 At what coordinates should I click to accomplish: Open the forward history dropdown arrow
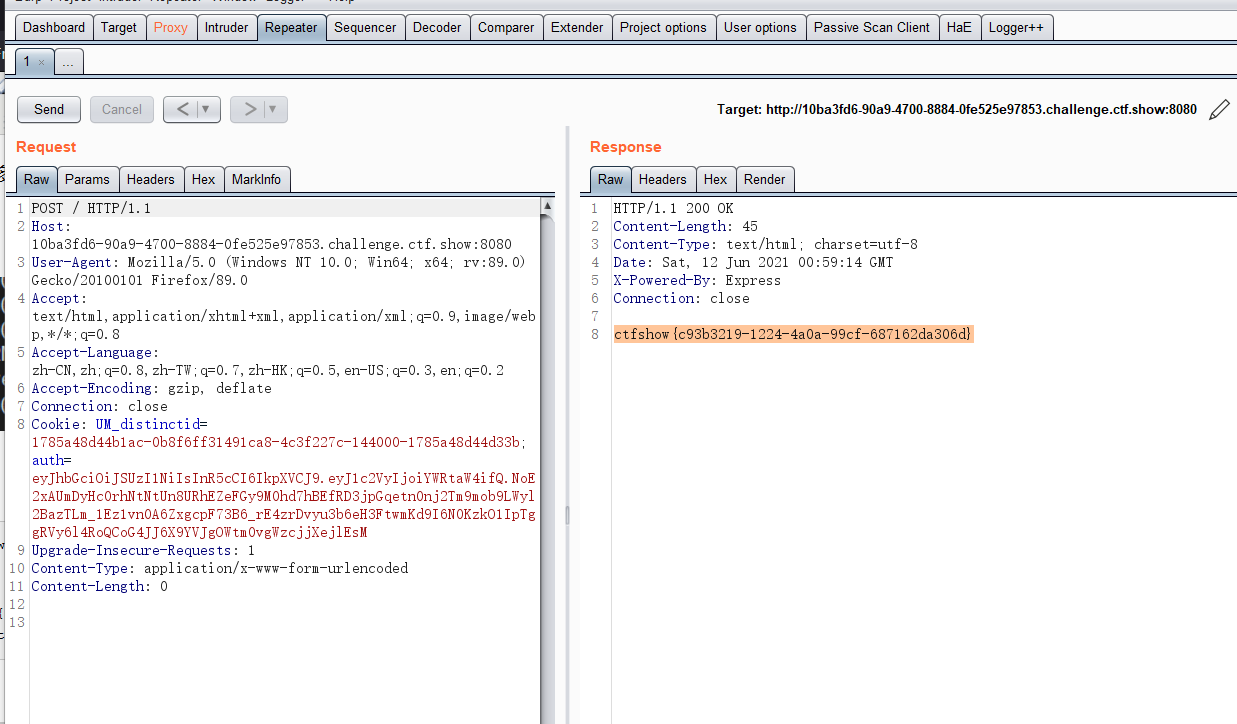point(274,109)
